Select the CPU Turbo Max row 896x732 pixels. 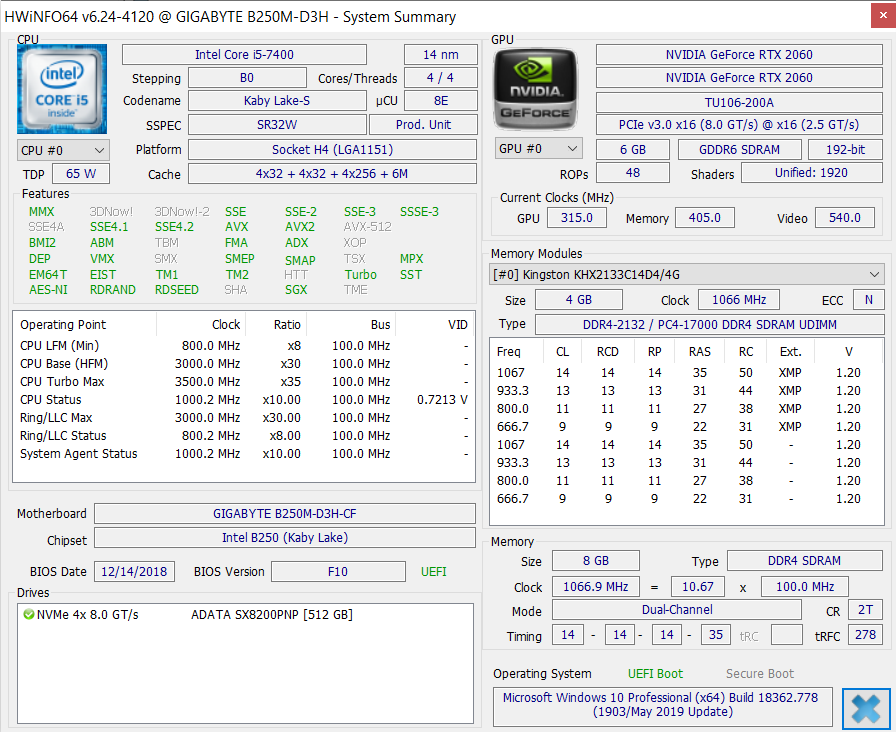pos(244,382)
